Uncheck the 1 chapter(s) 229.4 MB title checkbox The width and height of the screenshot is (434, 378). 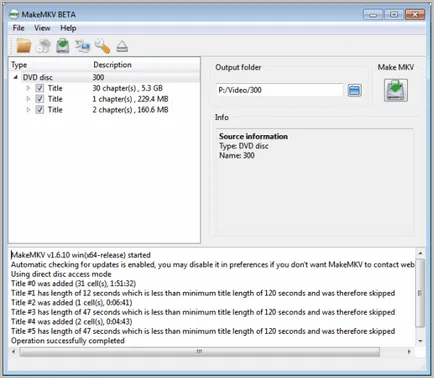click(40, 99)
